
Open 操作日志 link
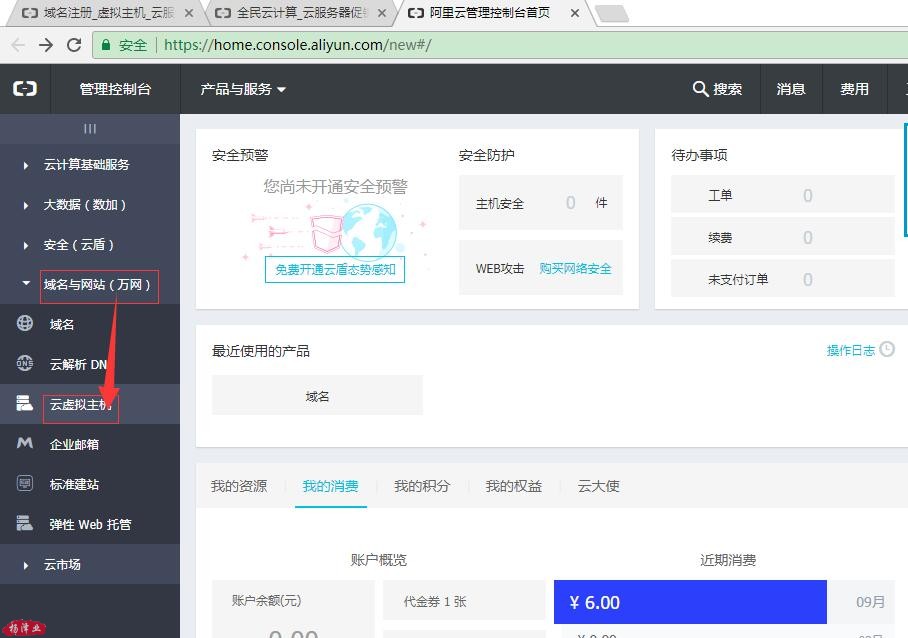tap(851, 350)
